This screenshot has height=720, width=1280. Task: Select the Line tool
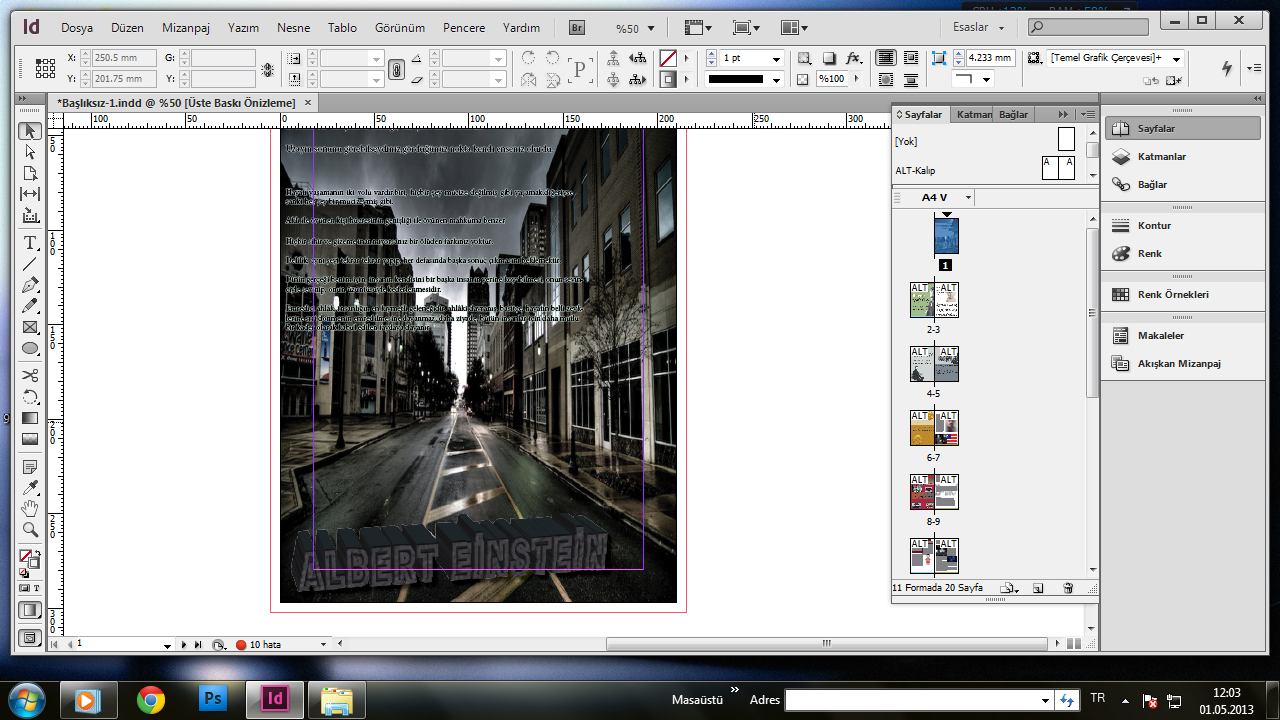pos(30,264)
